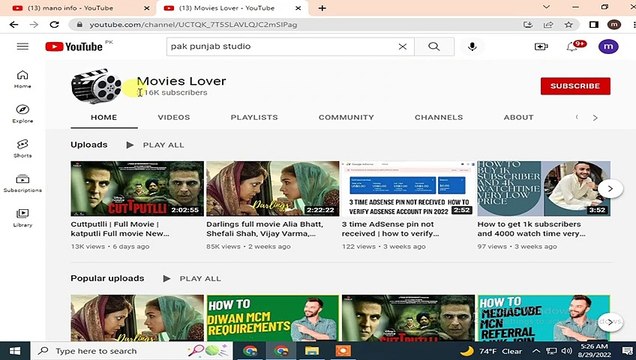This screenshot has width=636, height=360.
Task: Open the orange recorder app in taskbar
Action: click(343, 351)
